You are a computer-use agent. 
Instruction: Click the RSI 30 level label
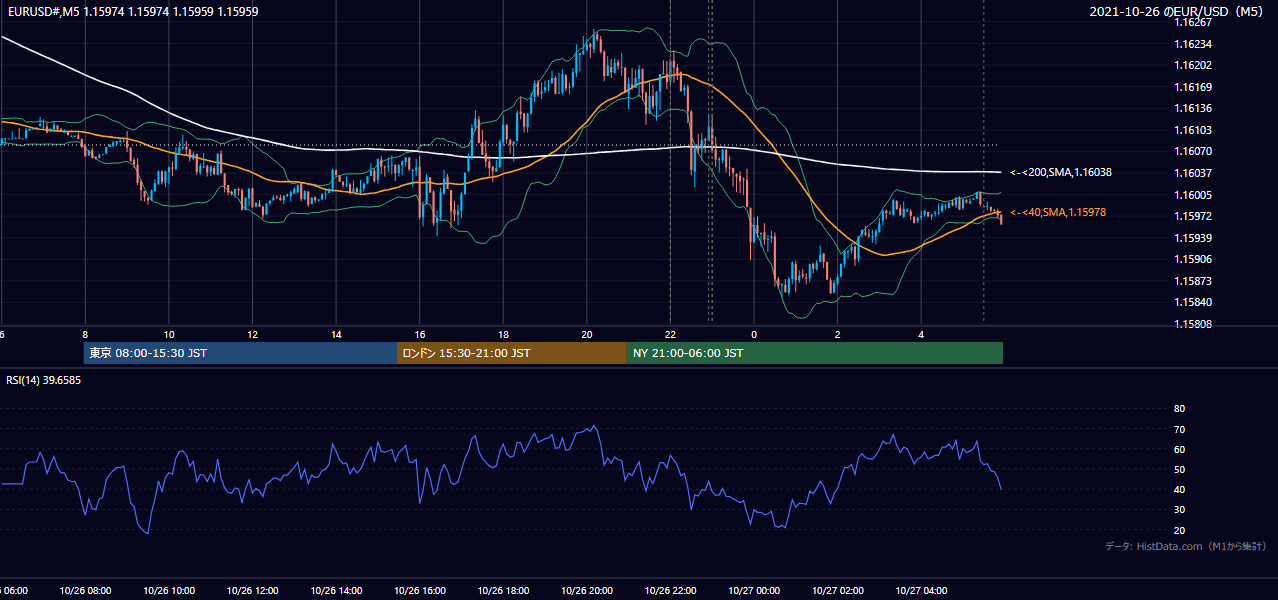[x=1179, y=510]
